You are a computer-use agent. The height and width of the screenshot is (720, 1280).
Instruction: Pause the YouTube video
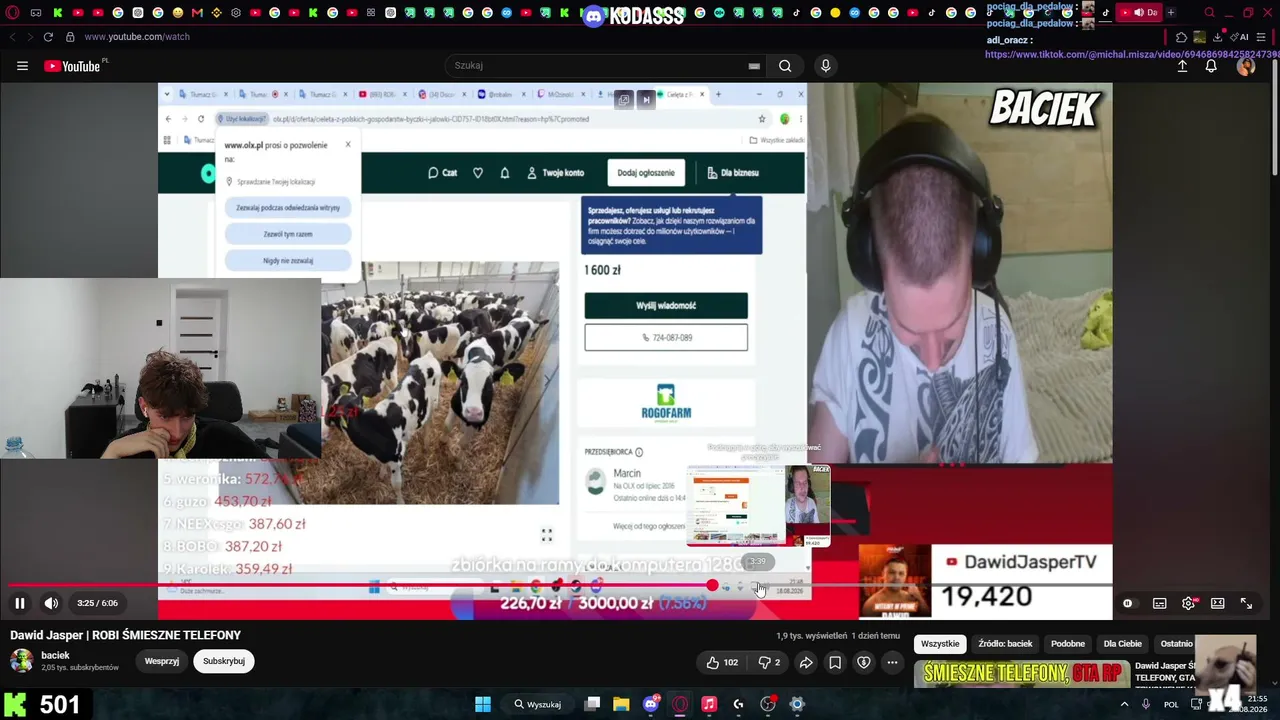coord(19,603)
